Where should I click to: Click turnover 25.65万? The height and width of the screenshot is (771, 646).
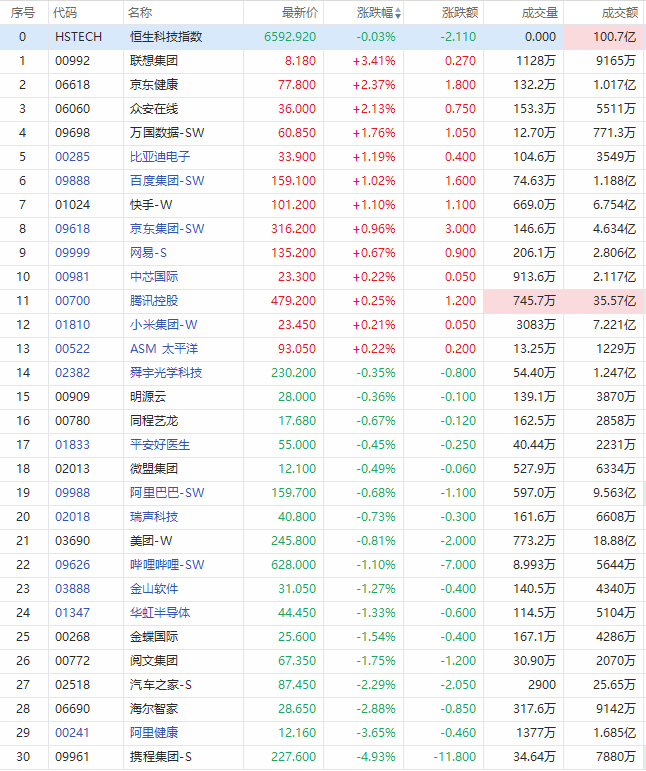(615, 685)
